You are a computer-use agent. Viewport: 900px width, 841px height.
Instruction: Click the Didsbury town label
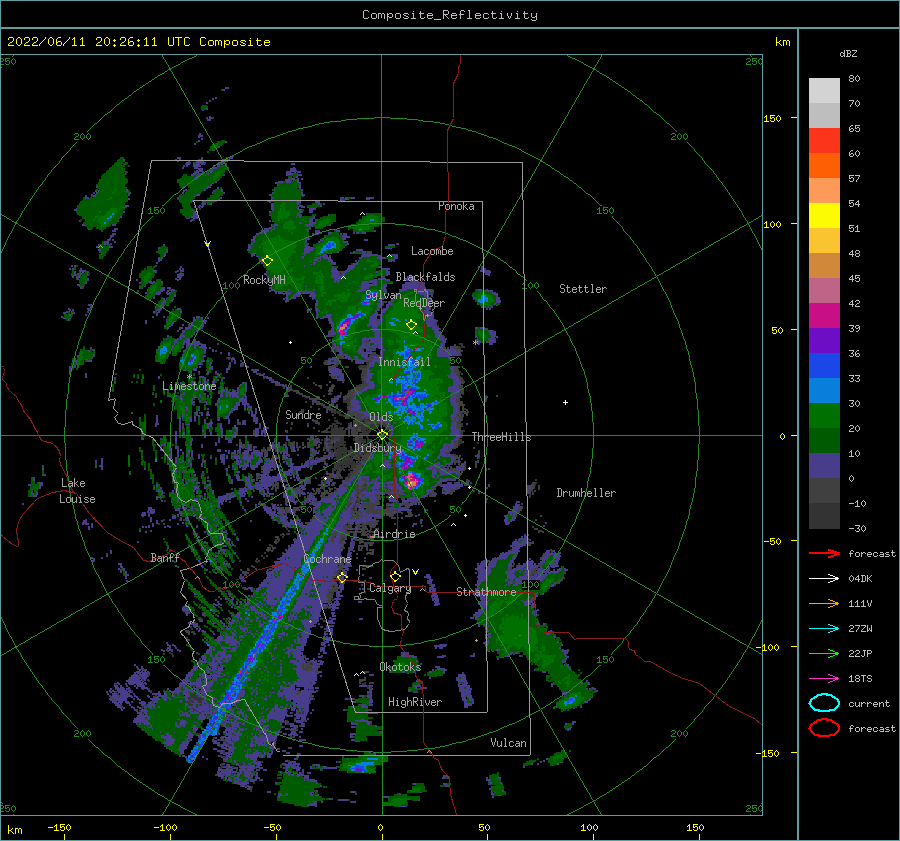(x=377, y=448)
